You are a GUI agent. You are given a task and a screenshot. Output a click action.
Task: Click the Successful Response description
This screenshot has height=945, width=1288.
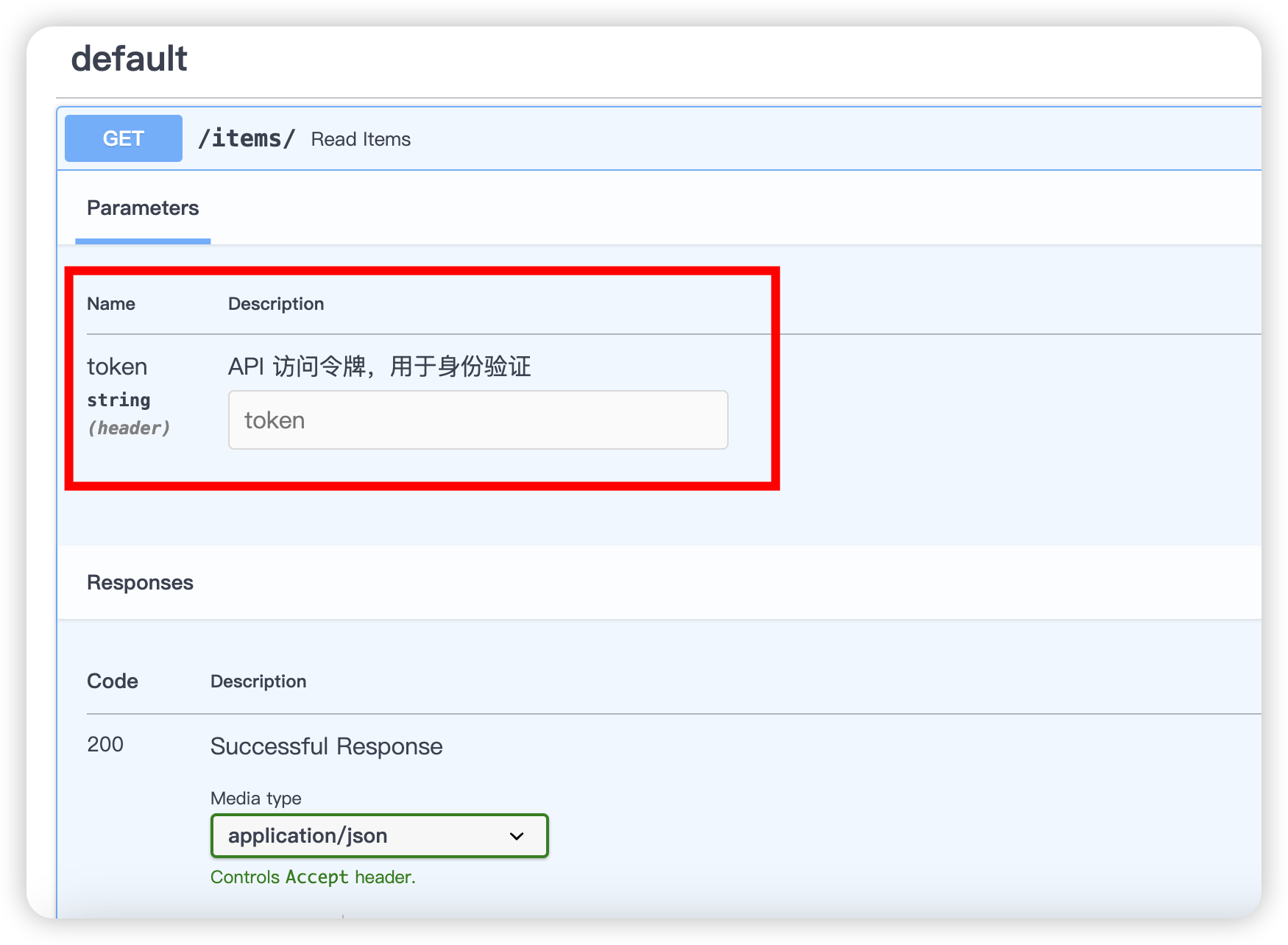(327, 746)
